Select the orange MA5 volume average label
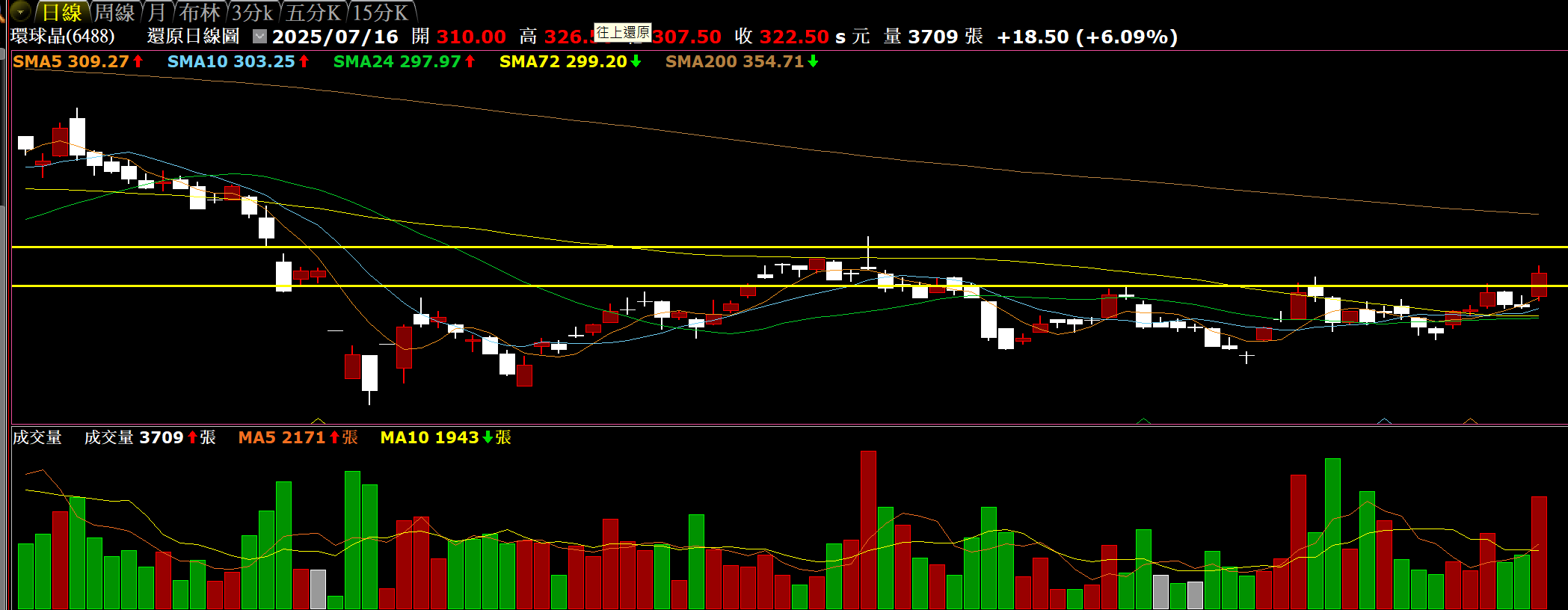 tap(282, 437)
